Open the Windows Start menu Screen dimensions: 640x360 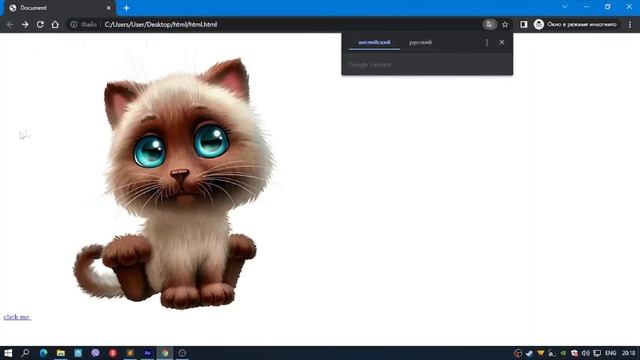(8, 353)
